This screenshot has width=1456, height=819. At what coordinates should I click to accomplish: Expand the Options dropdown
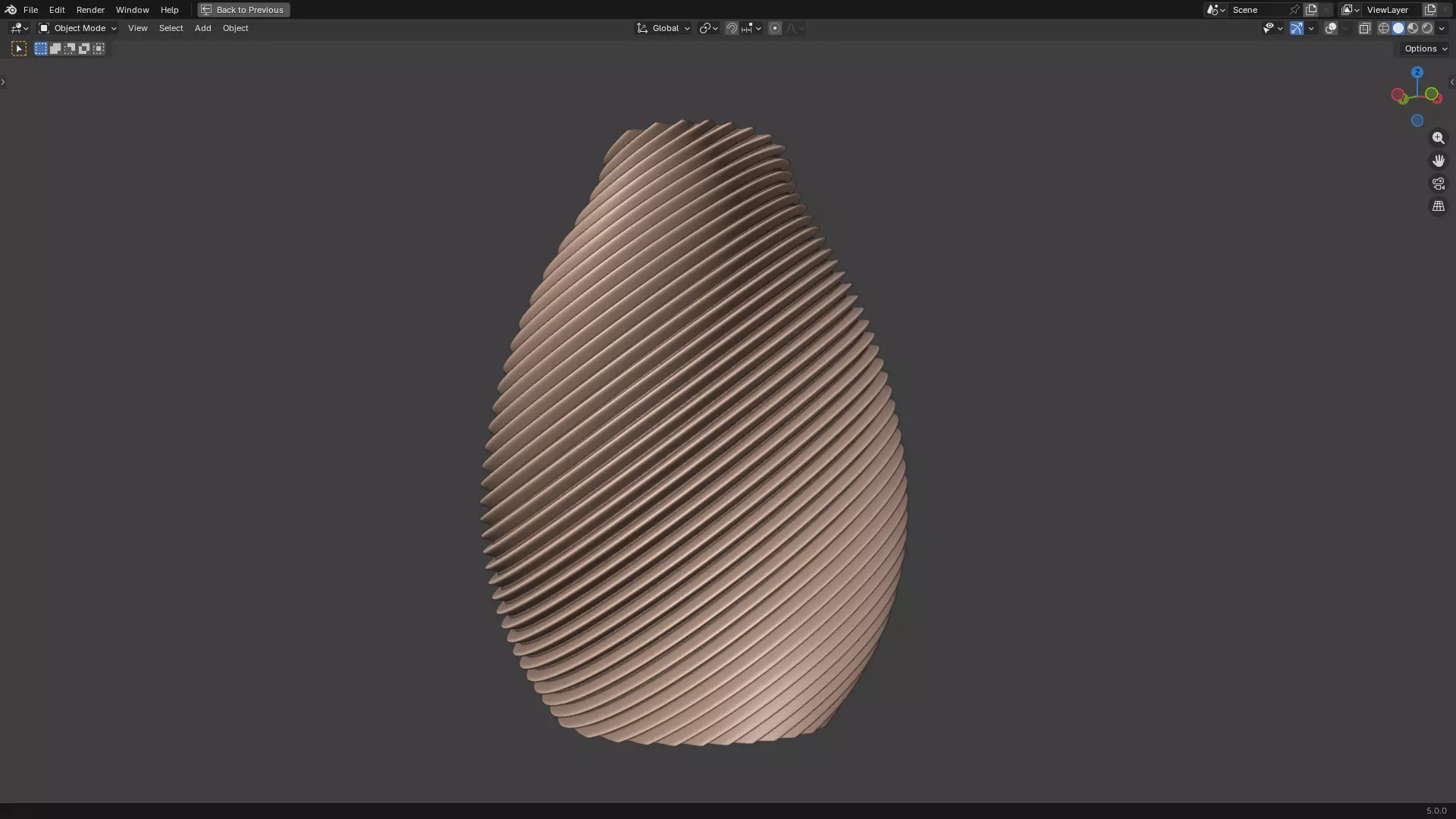[1426, 49]
